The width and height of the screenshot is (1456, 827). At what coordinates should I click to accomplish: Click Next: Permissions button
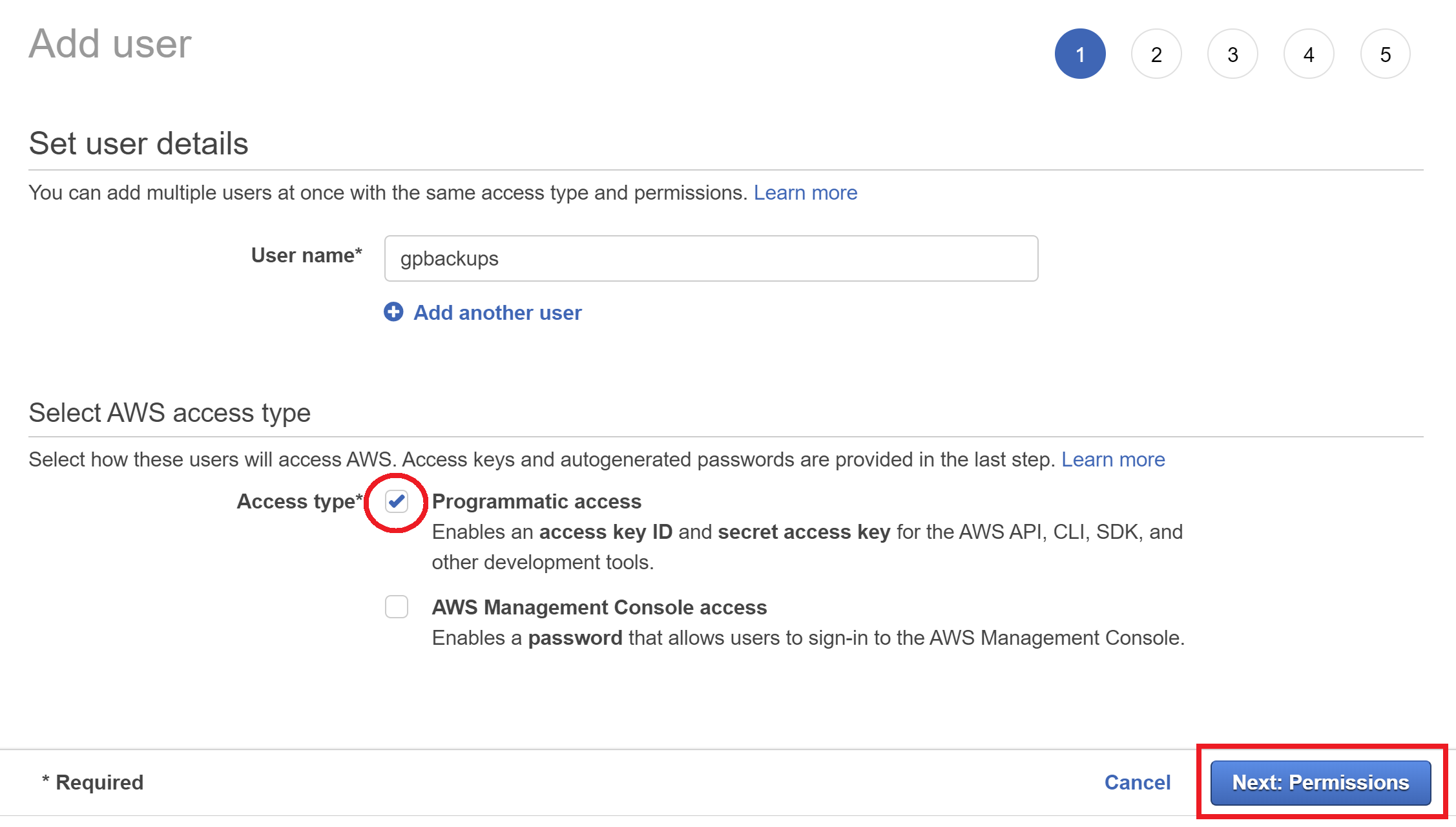[1320, 782]
